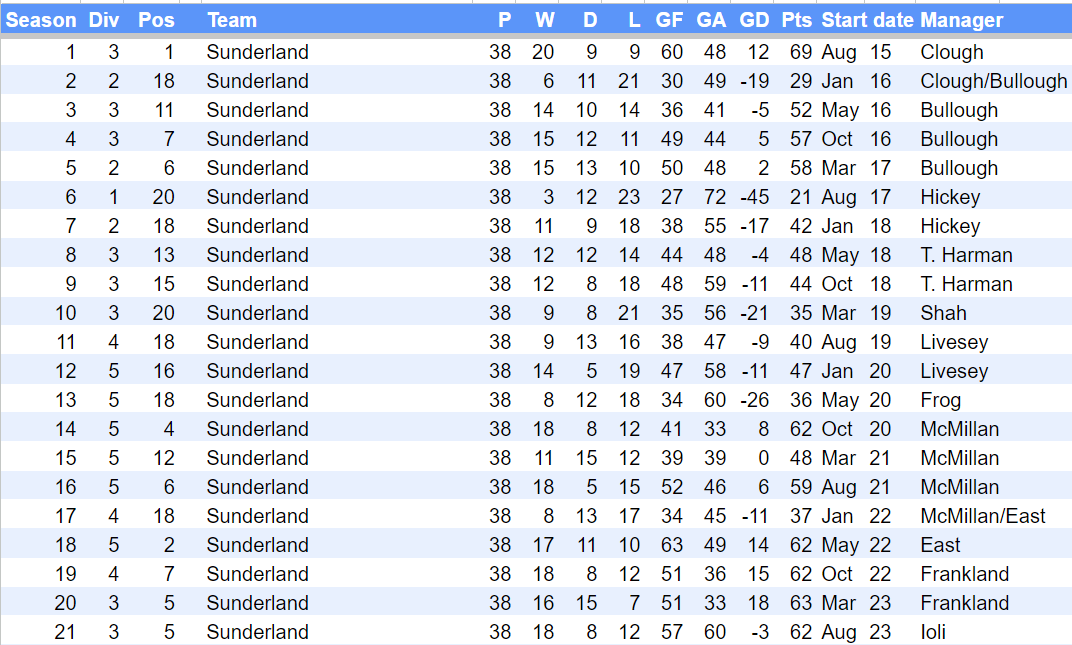Click the Pos column header
This screenshot has width=1072, height=645.
pos(156,20)
